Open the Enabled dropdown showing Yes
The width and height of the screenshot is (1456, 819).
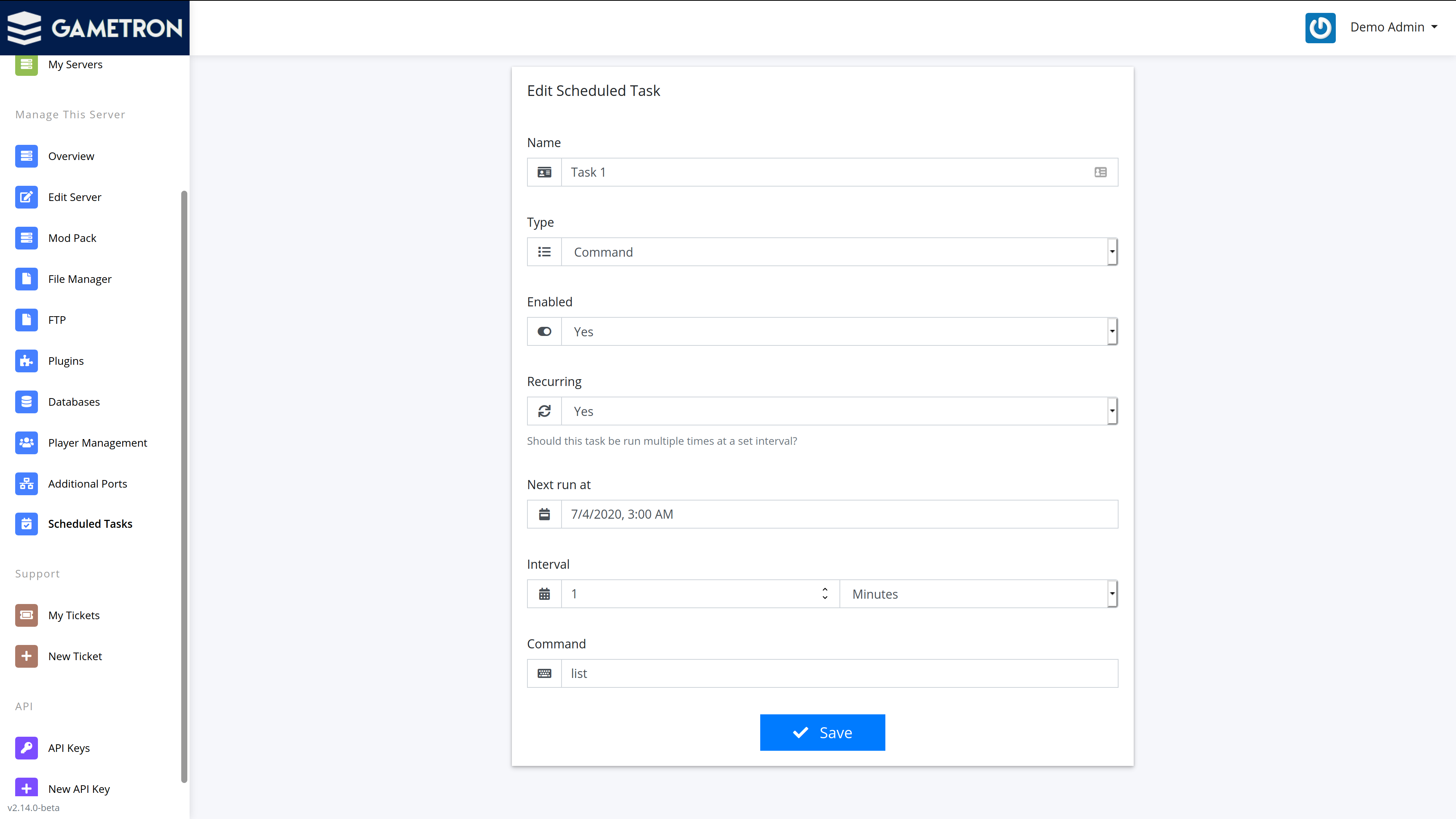[x=839, y=332]
